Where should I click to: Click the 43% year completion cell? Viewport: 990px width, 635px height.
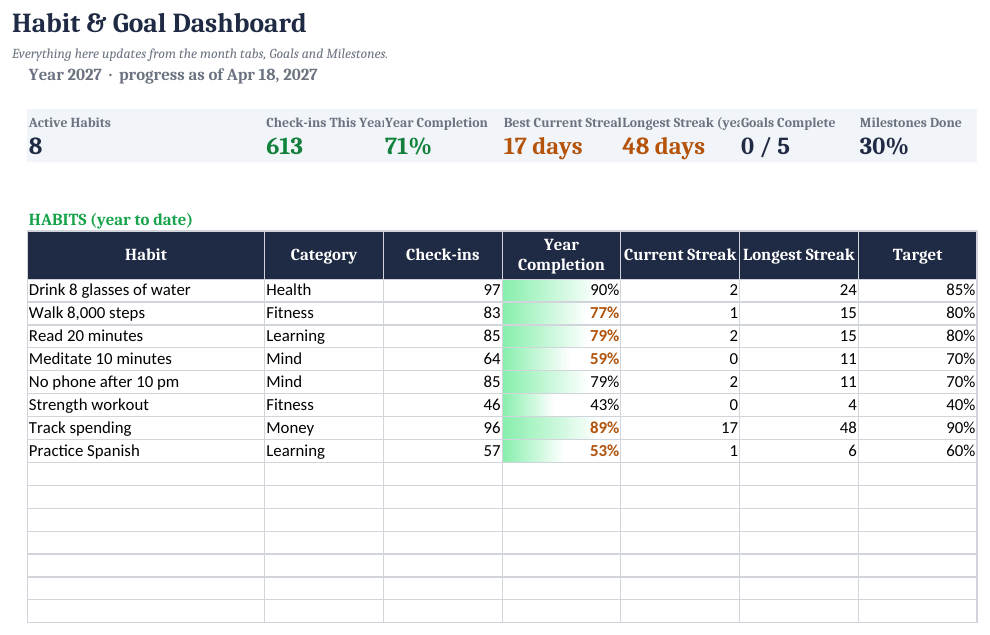tap(561, 405)
